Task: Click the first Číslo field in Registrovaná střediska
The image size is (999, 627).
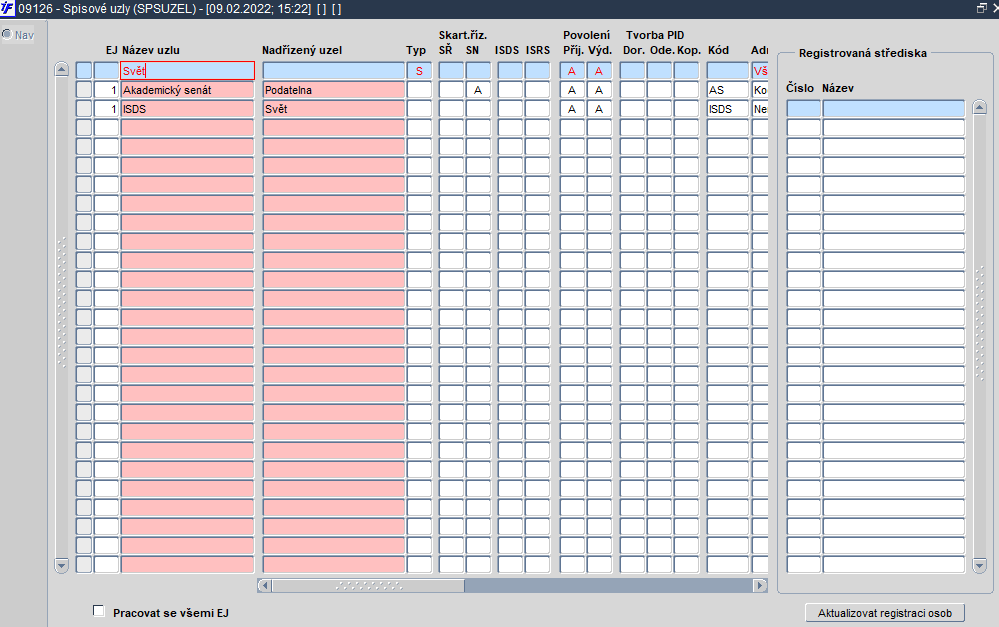Action: tap(803, 108)
